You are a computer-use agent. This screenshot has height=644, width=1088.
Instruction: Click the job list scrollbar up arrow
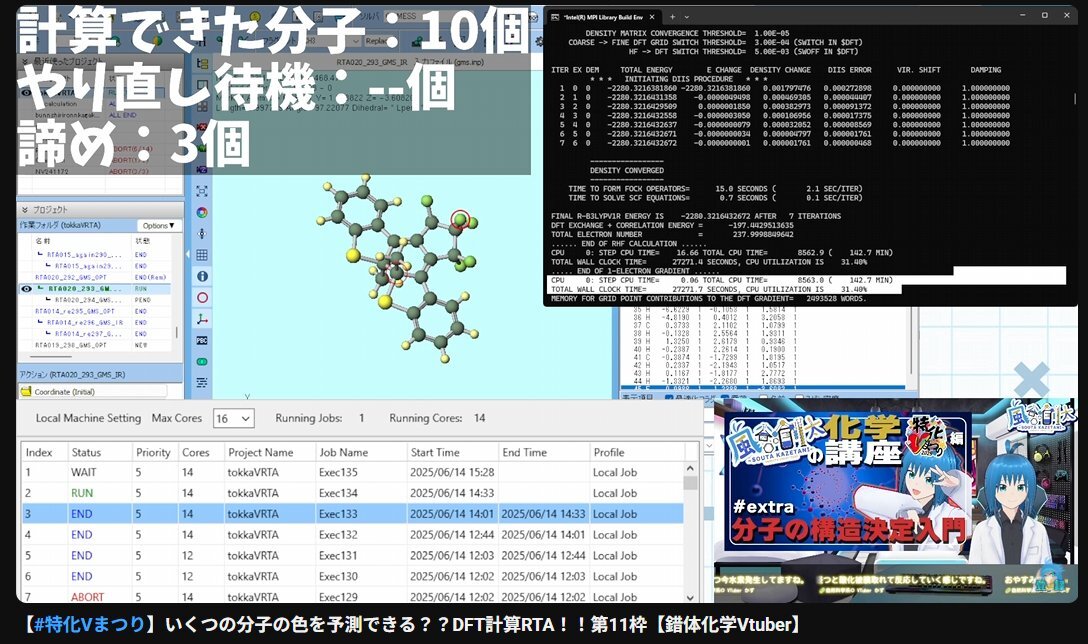coord(690,468)
